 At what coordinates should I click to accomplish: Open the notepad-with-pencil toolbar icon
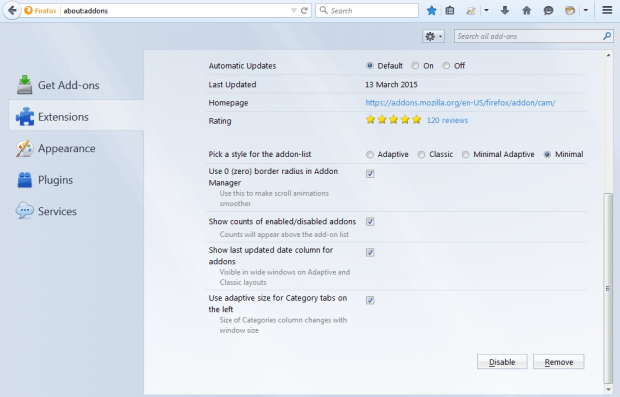pos(471,11)
